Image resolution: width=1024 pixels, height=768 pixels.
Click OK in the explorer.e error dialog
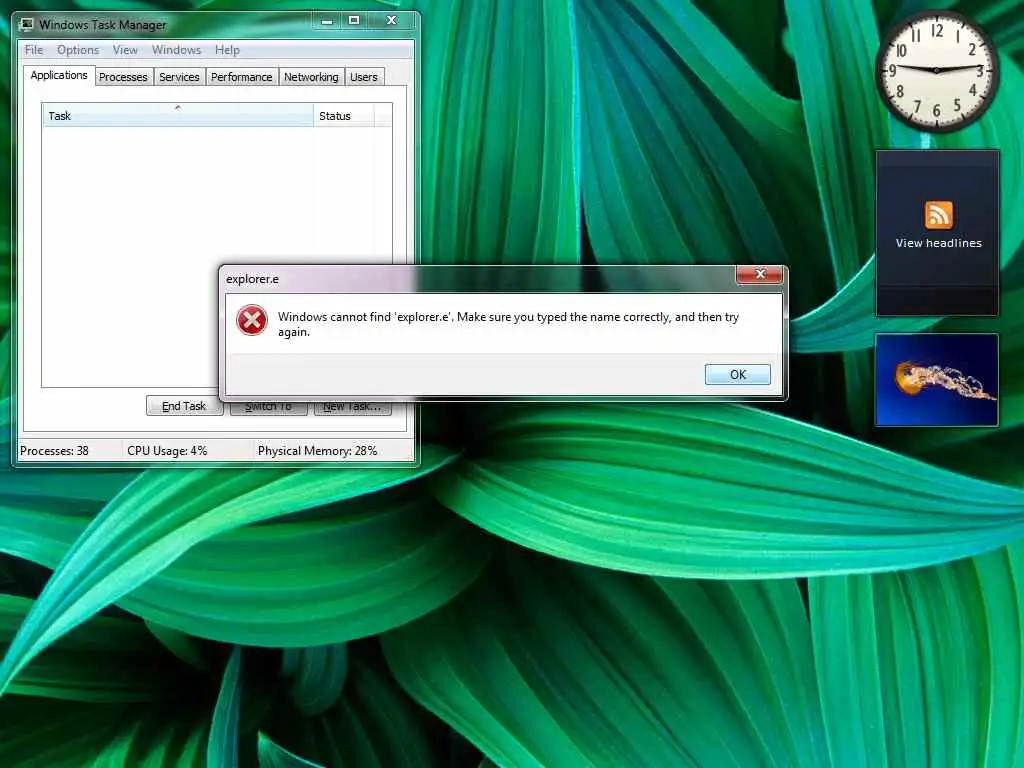[x=737, y=374]
